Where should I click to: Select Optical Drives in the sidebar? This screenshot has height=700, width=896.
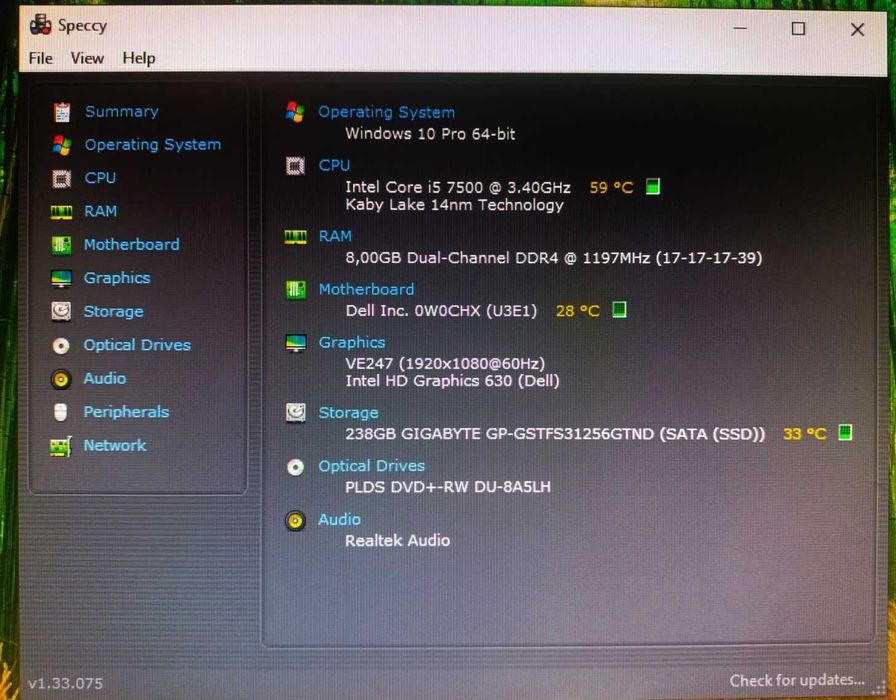137,345
